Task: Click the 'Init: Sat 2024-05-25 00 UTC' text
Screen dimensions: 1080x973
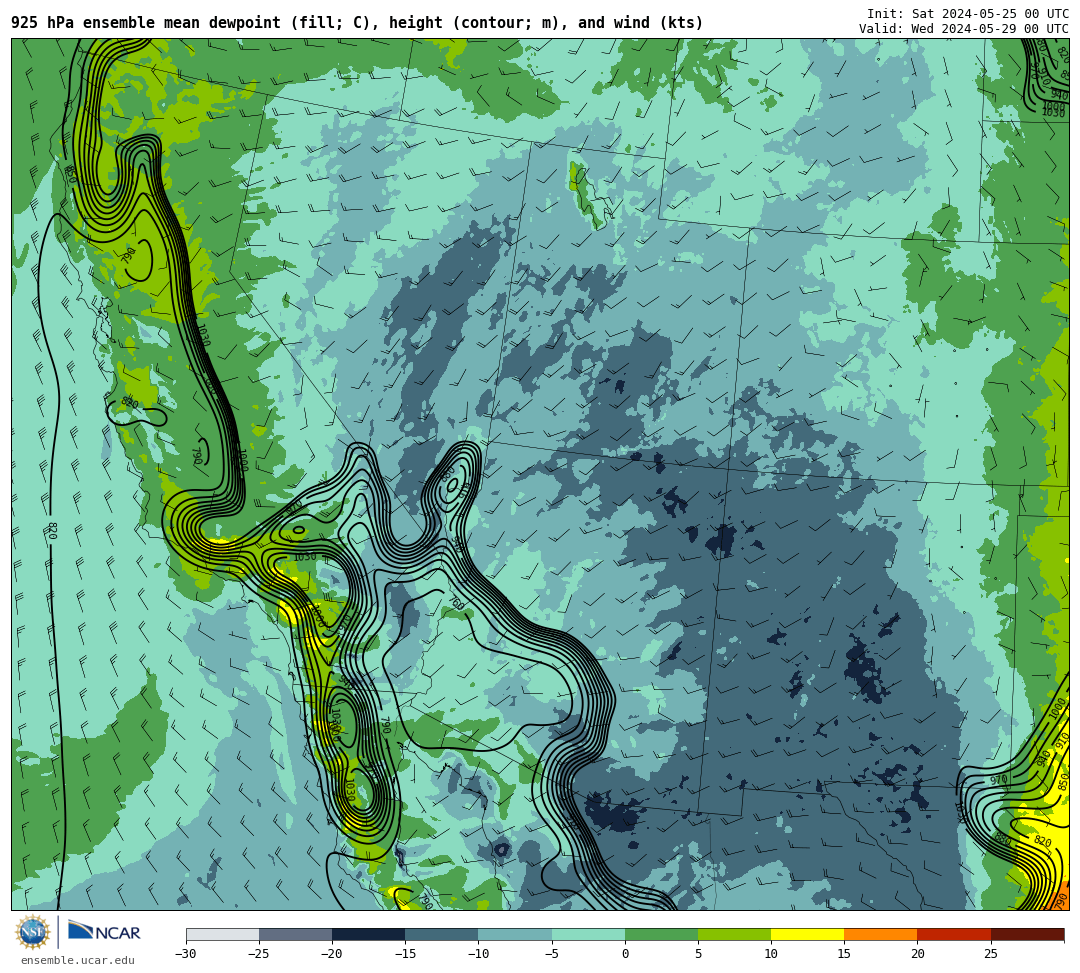Action: click(968, 14)
